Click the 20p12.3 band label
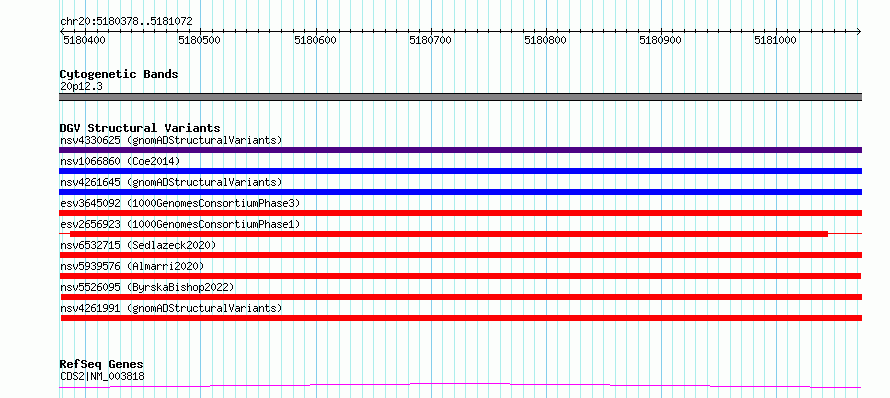This screenshot has width=890, height=398. 81,86
